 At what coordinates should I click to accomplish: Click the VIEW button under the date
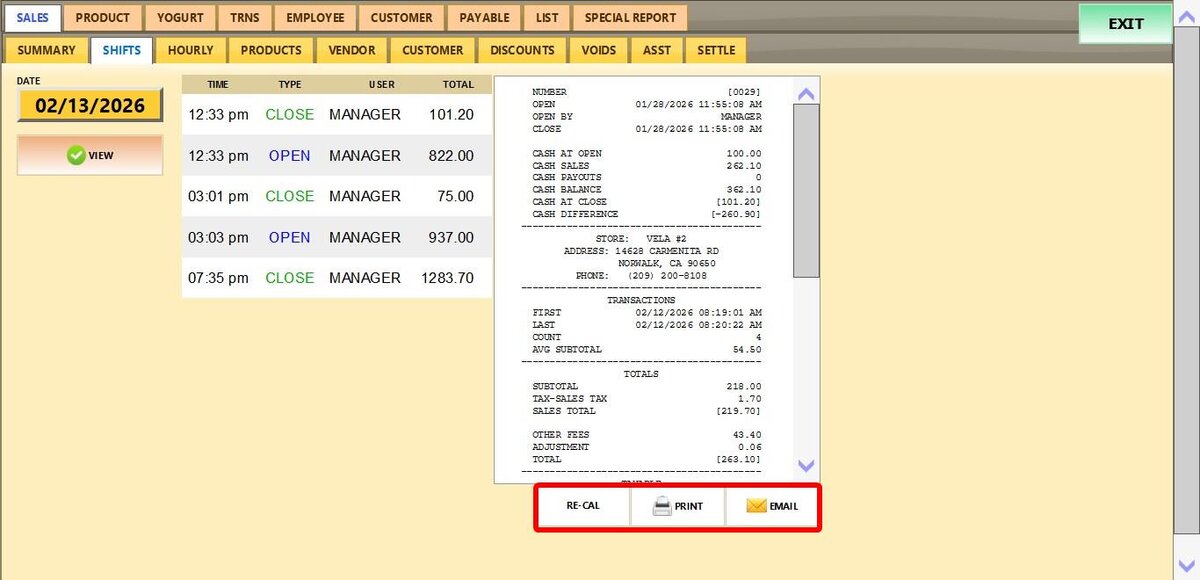click(x=90, y=156)
